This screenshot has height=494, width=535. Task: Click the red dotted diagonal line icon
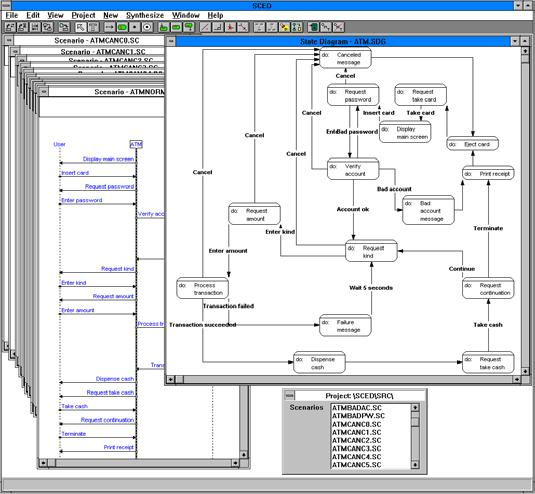pos(243,27)
